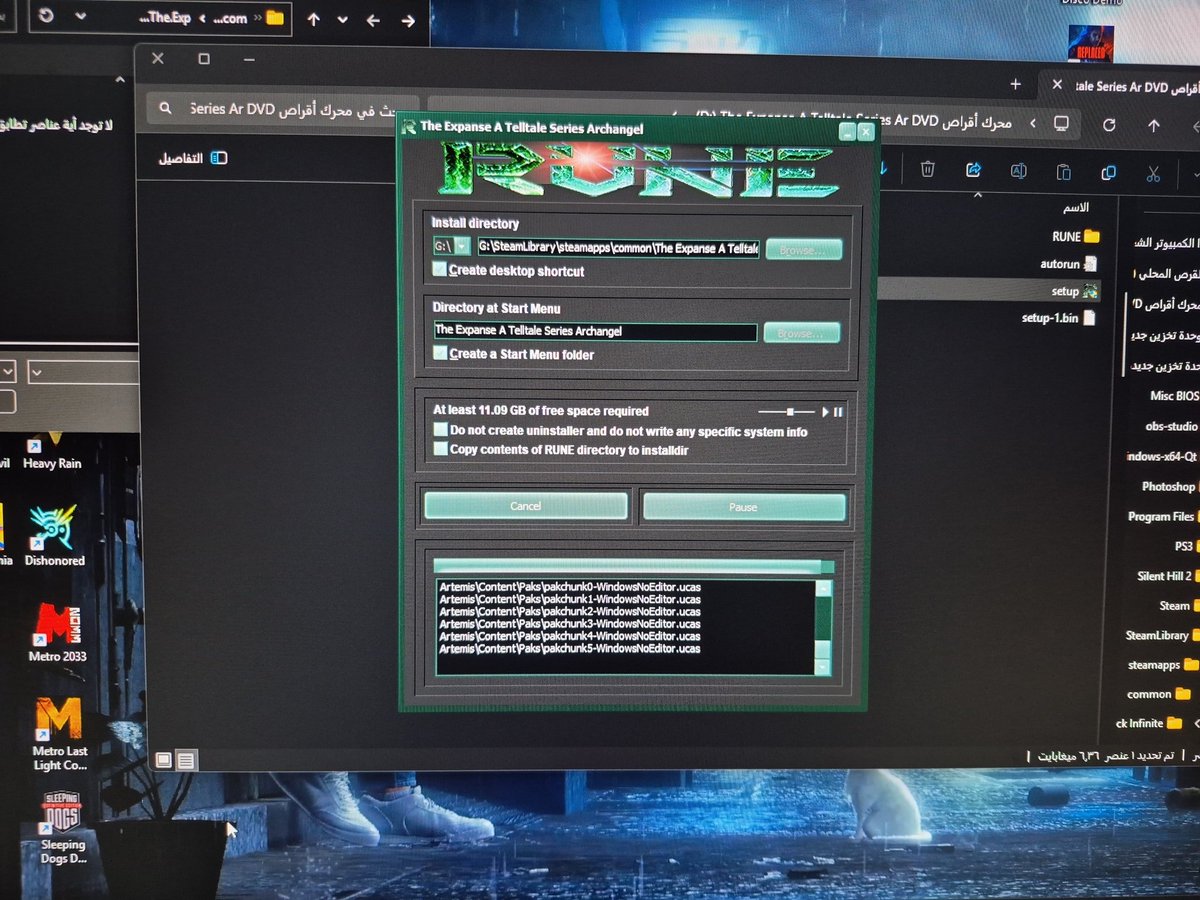Screen dimensions: 1200x900
Task: Open obs-studio in navigation pane
Action: point(1172,426)
